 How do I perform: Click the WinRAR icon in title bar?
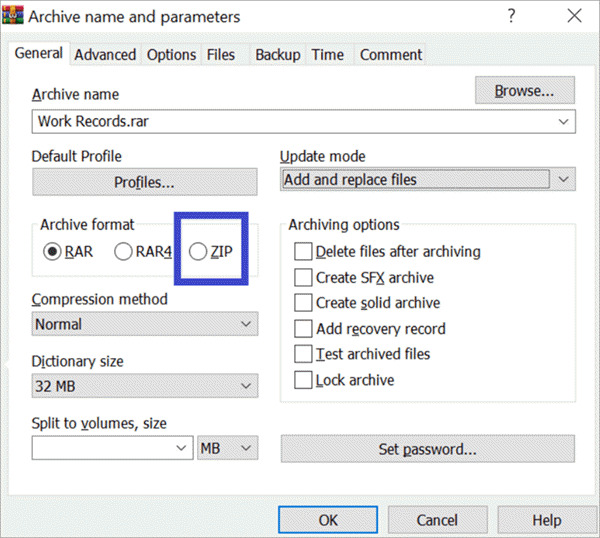[10, 17]
